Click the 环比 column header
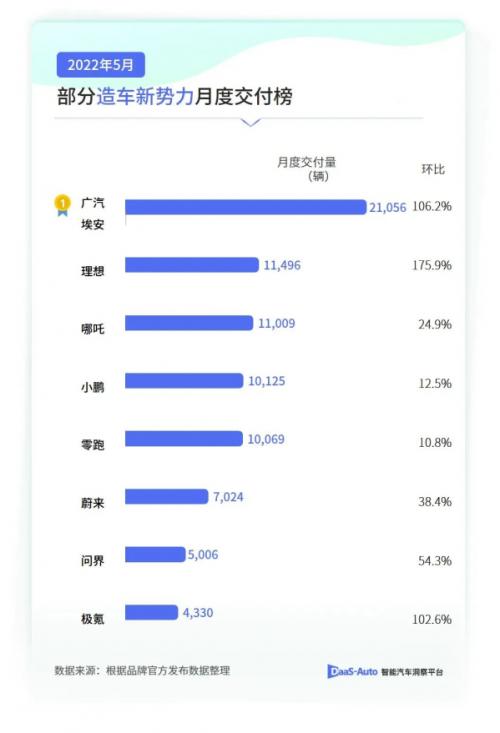 pos(433,169)
